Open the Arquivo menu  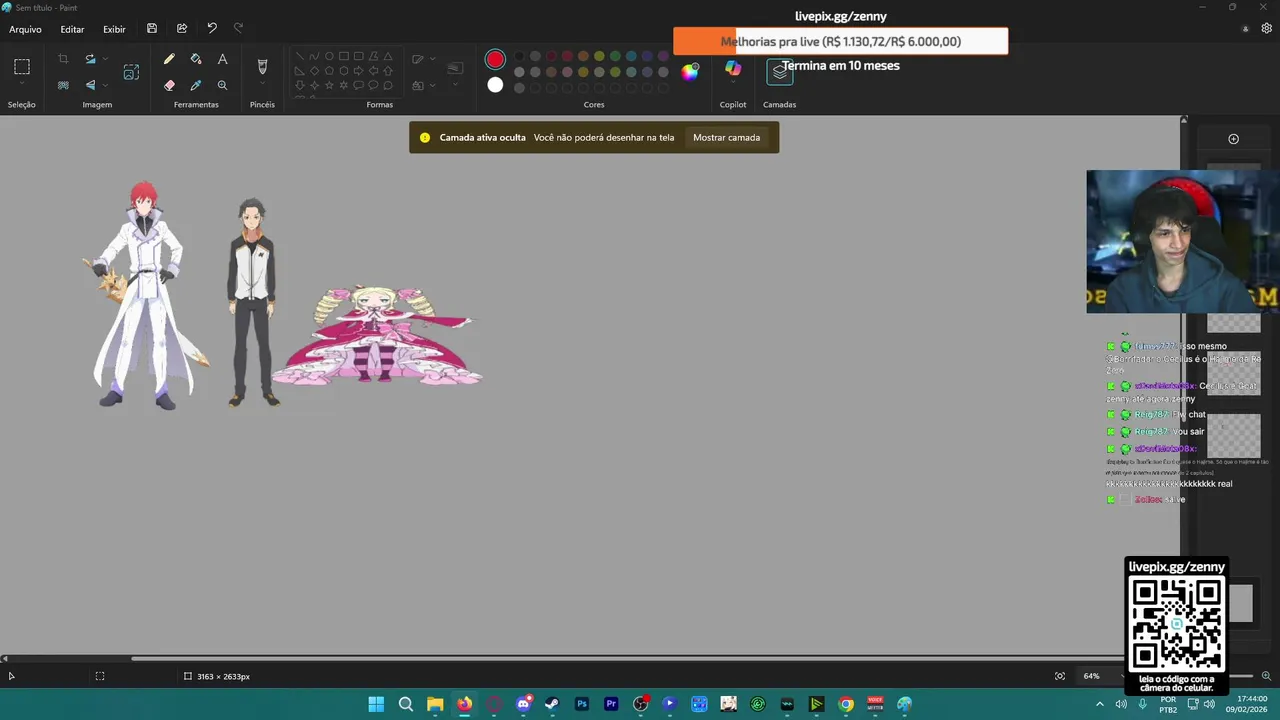25,29
